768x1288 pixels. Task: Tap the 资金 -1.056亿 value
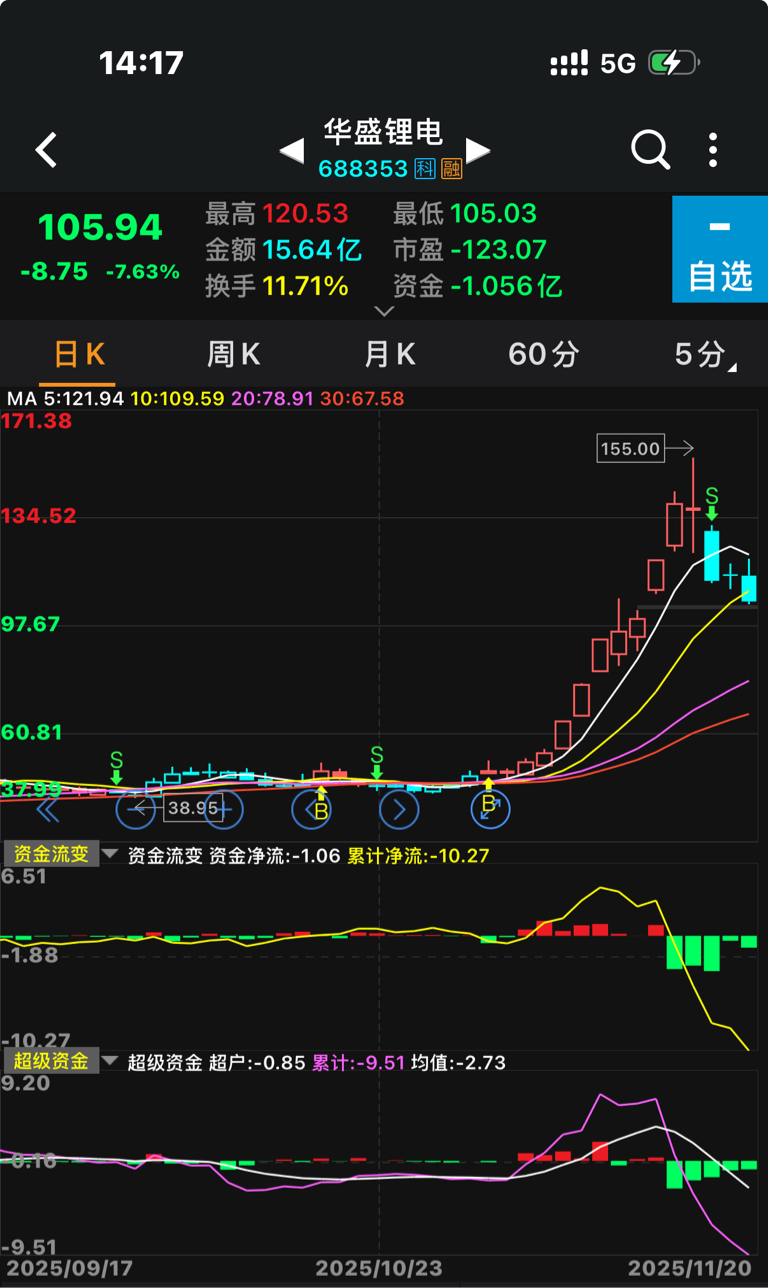click(506, 286)
